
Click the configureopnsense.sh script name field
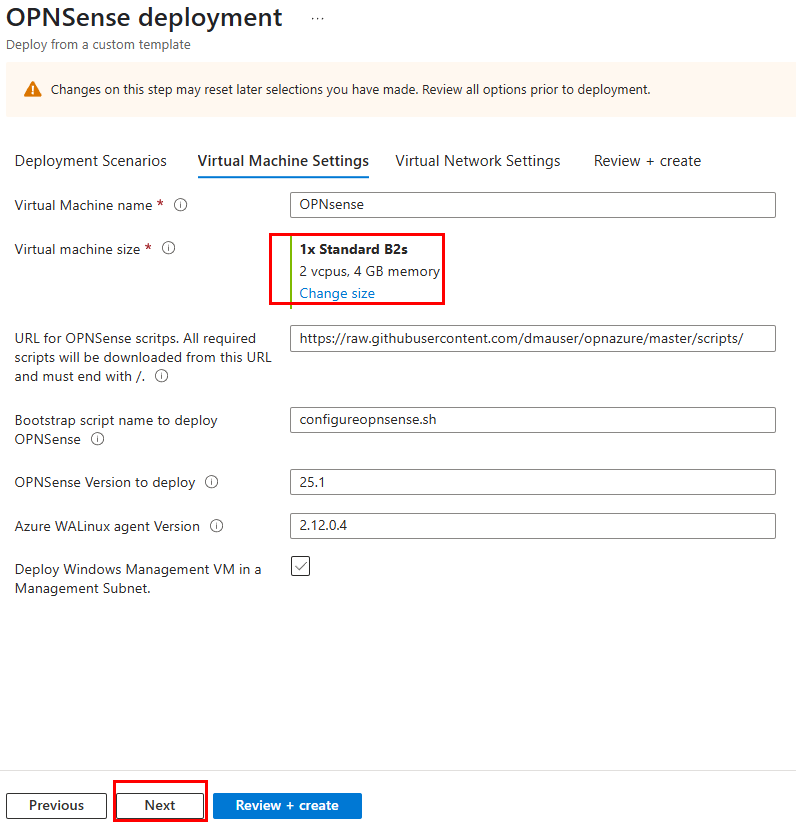click(533, 420)
